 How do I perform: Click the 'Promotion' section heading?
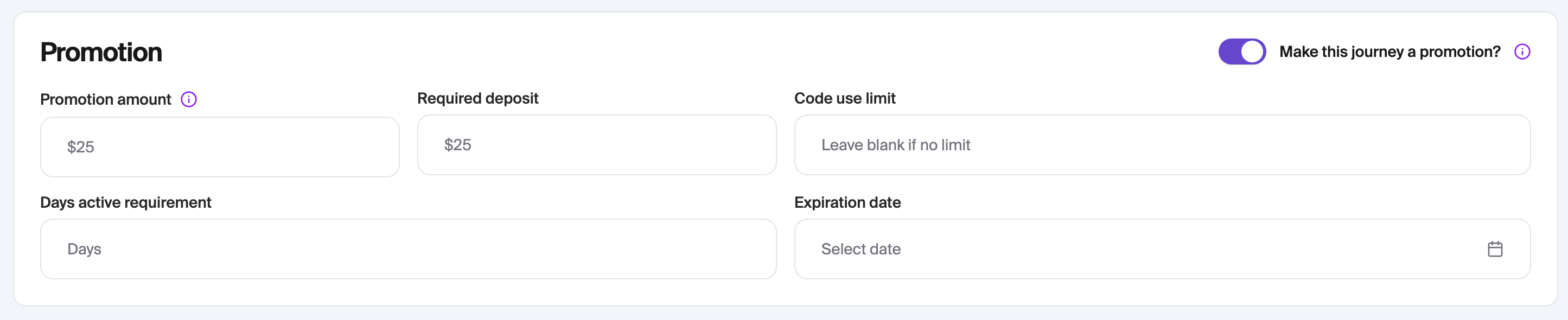coord(101,52)
